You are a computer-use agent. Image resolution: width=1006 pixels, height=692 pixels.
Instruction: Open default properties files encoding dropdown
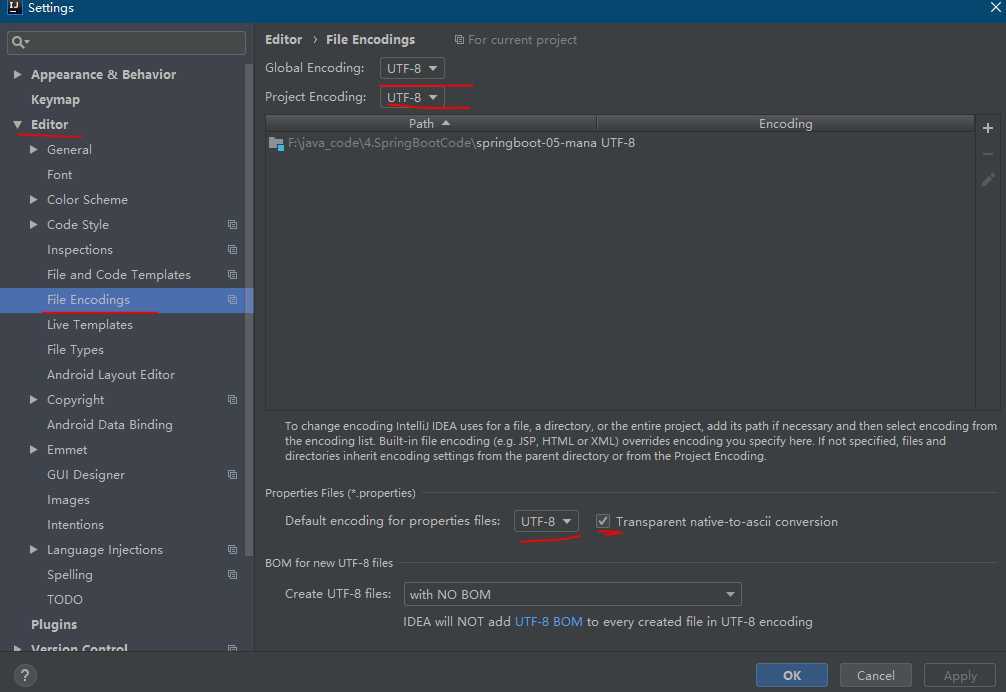[546, 521]
